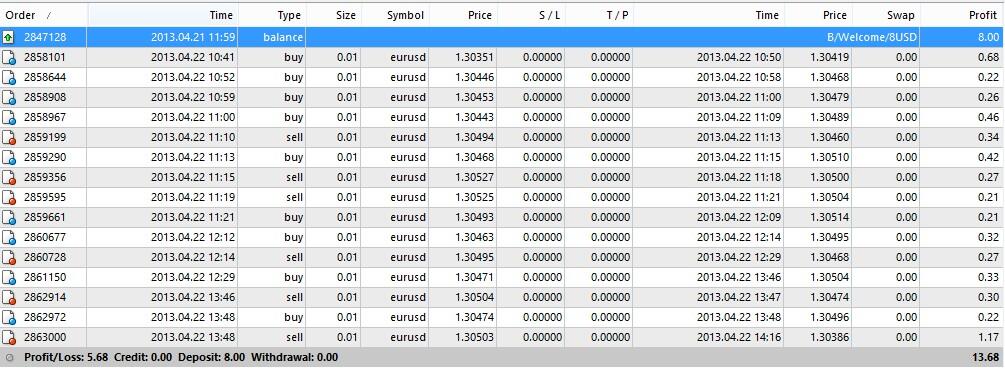Image resolution: width=1005 pixels, height=368 pixels.
Task: Select close price 1.30386
Action: tap(829, 337)
